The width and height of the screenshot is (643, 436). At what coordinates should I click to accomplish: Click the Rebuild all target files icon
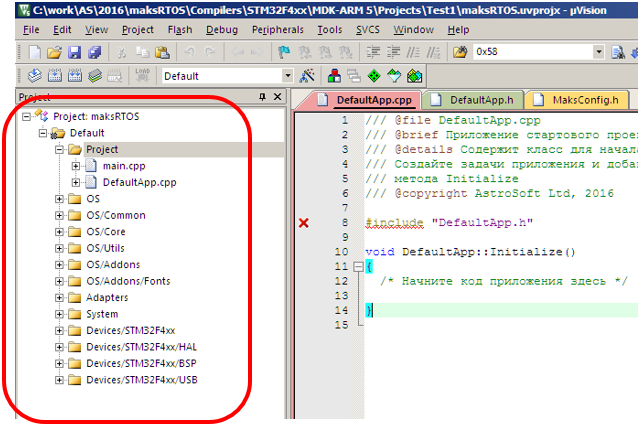point(75,76)
